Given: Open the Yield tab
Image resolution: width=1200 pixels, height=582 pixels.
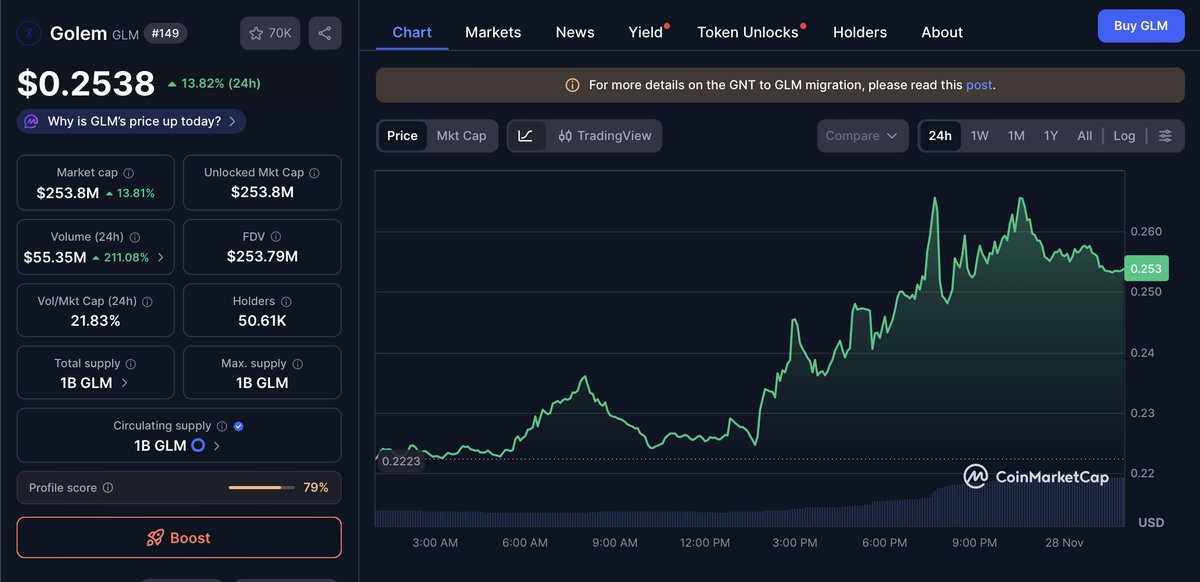Looking at the screenshot, I should click(646, 32).
